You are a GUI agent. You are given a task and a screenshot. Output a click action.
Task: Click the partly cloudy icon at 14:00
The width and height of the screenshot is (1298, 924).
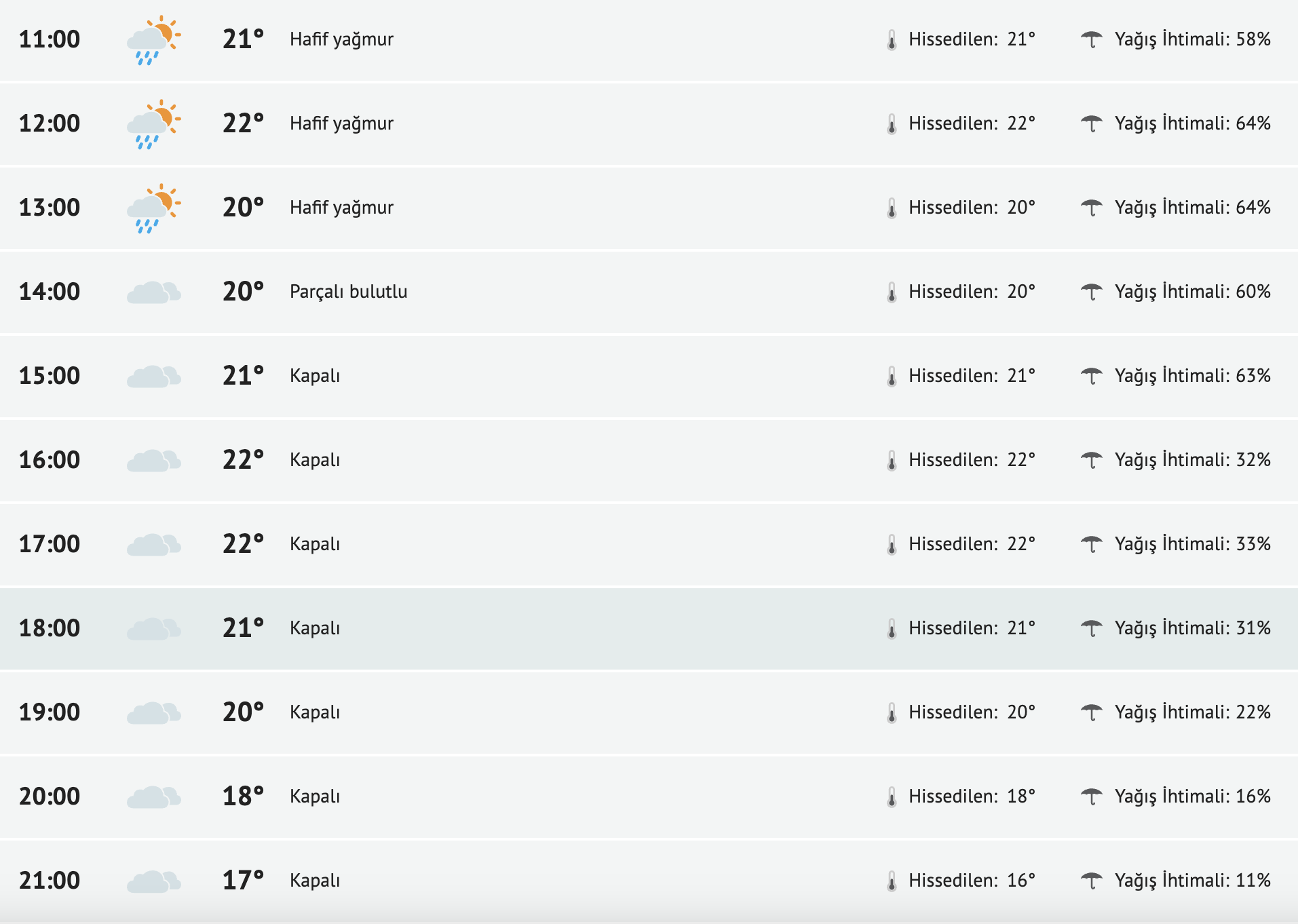tap(153, 292)
